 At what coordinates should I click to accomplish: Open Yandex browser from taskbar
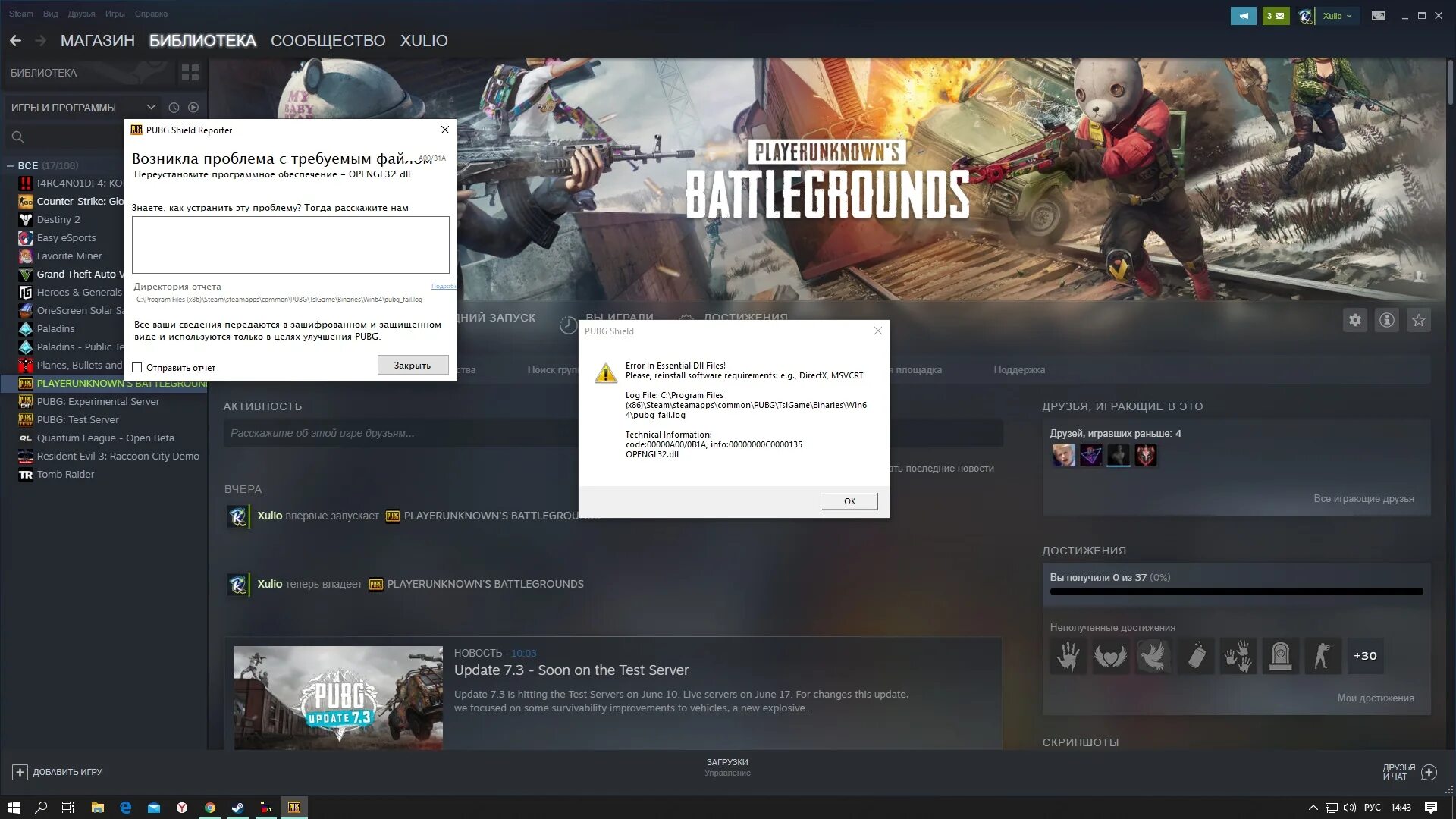coord(182,808)
